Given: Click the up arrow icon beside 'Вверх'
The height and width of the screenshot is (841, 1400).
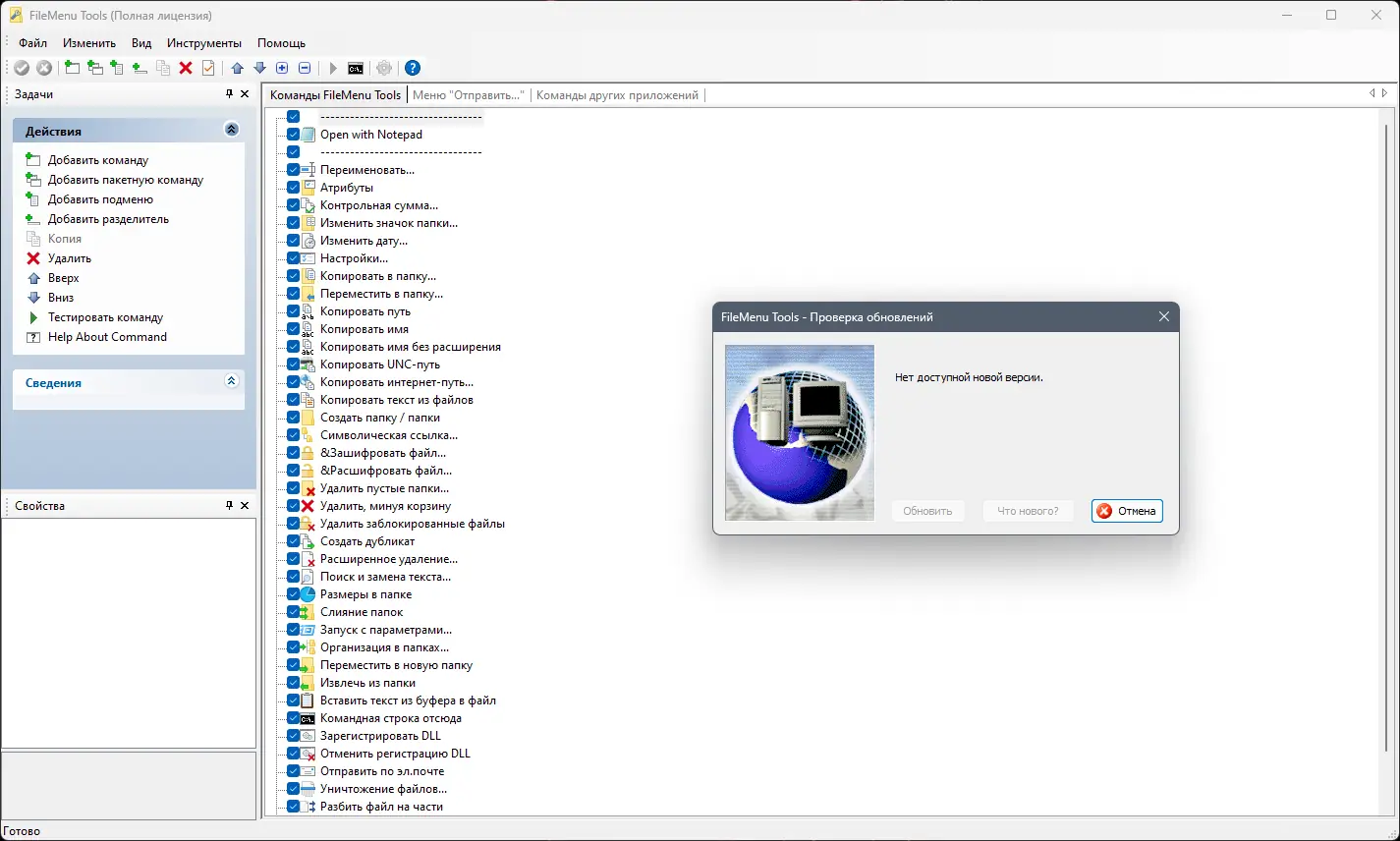Looking at the screenshot, I should pyautogui.click(x=33, y=278).
